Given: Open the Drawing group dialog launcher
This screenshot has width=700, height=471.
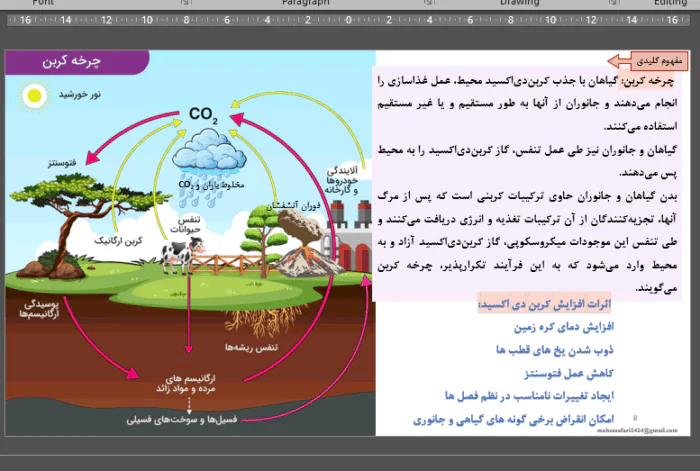Looking at the screenshot, I should [x=614, y=3].
